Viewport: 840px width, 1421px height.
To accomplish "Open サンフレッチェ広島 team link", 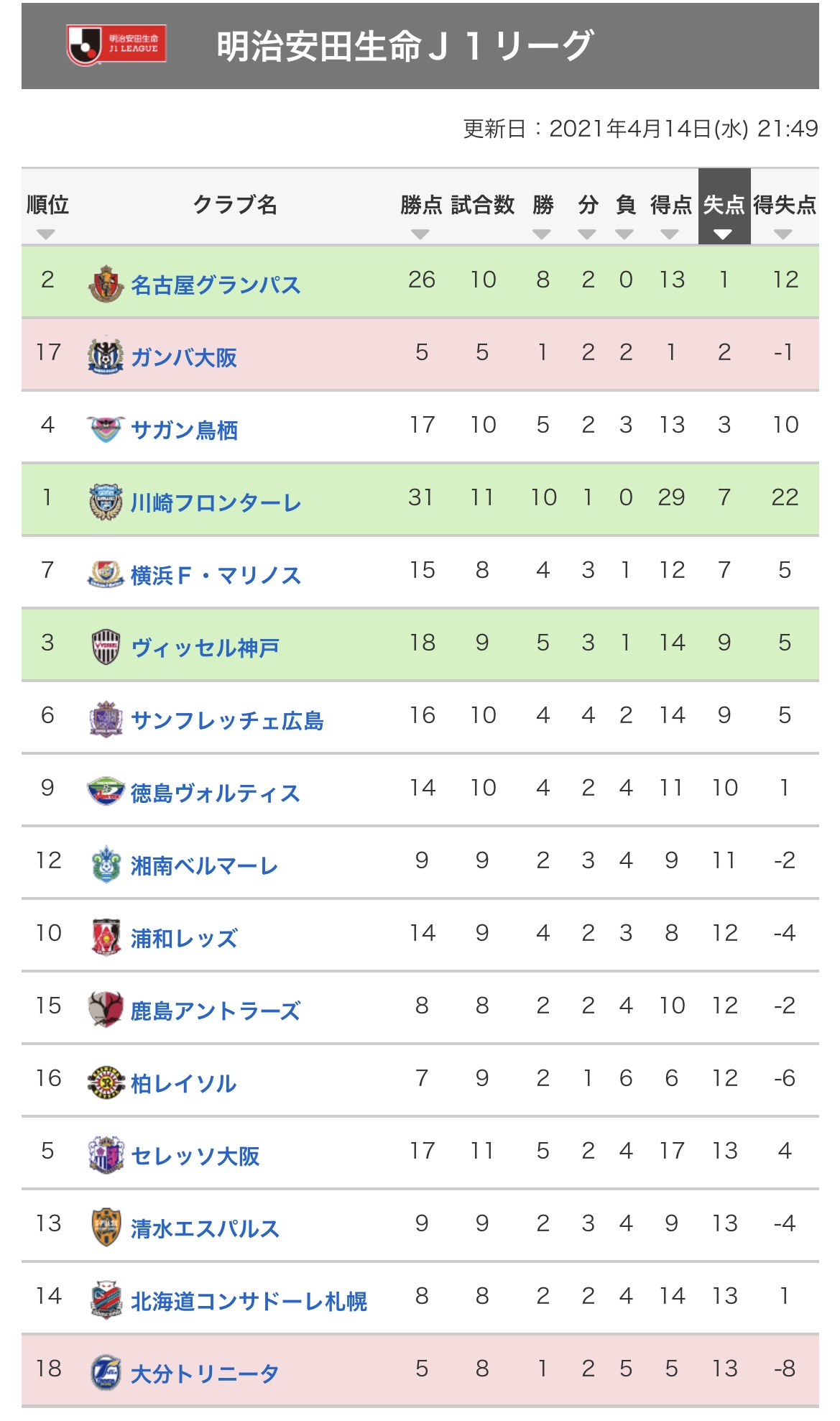I will click(227, 720).
